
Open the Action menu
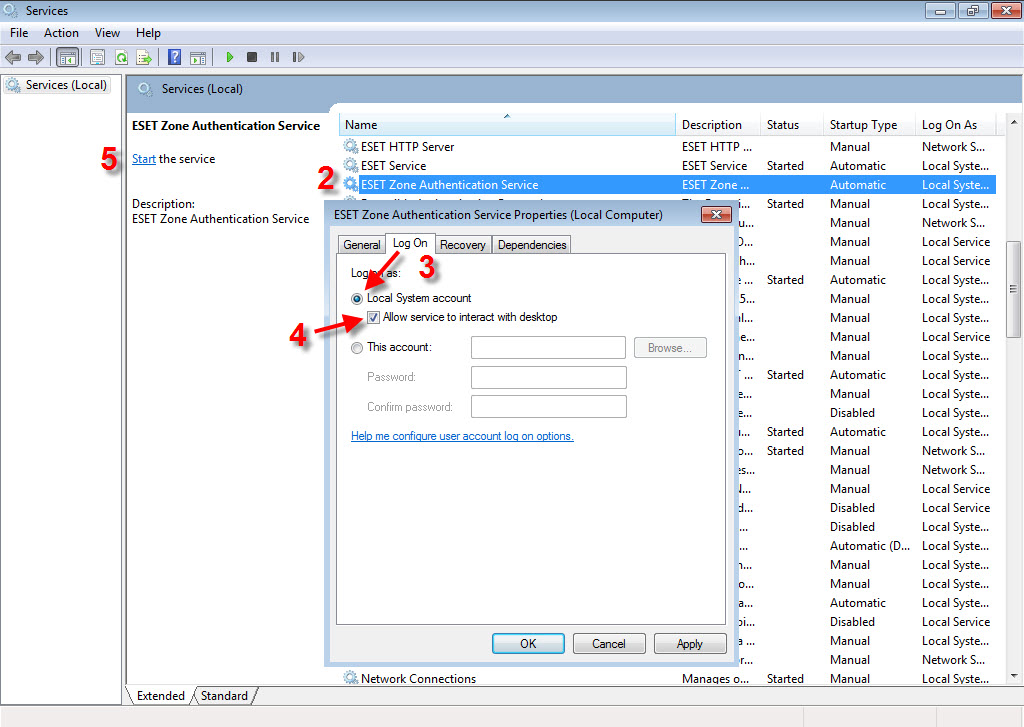pyautogui.click(x=61, y=33)
